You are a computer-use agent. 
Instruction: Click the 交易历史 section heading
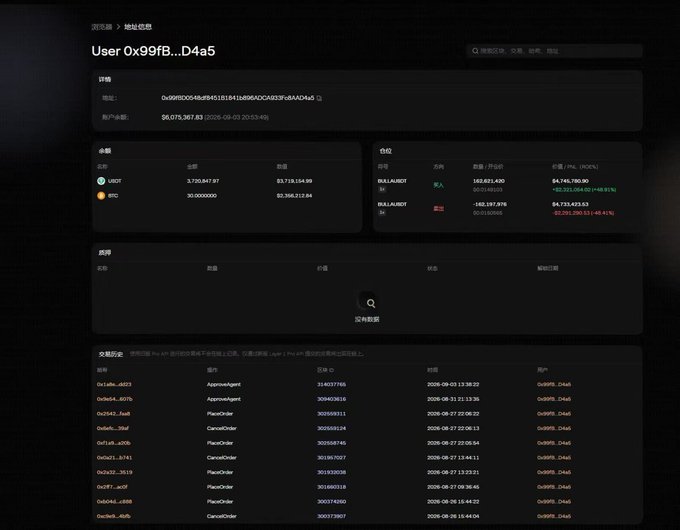coord(111,354)
